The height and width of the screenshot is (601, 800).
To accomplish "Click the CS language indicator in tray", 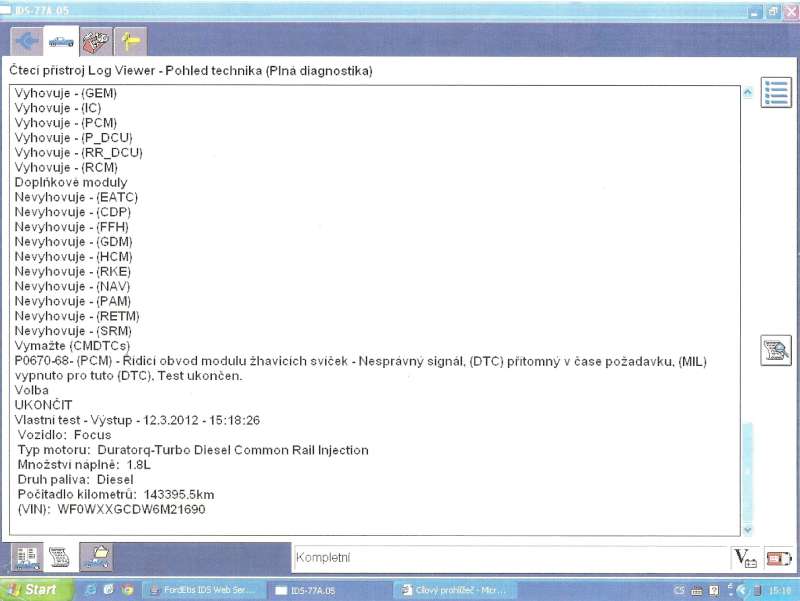I will pyautogui.click(x=679, y=590).
